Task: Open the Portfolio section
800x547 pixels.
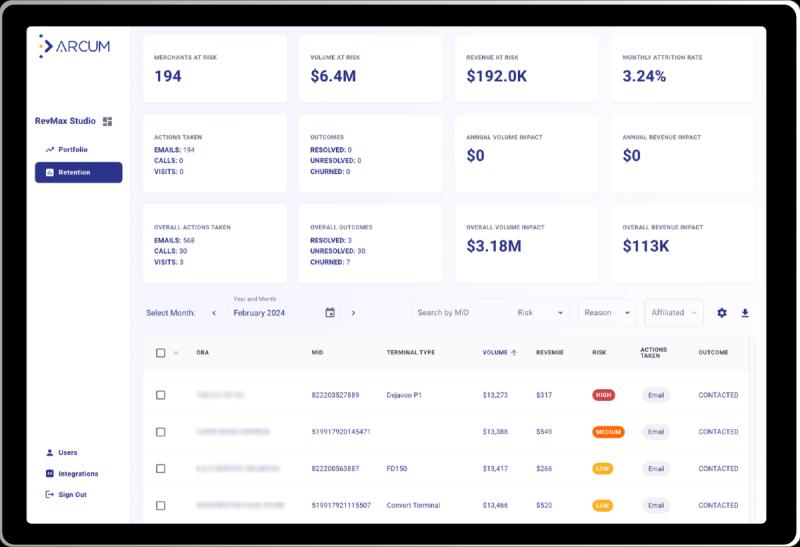Action: click(72, 149)
